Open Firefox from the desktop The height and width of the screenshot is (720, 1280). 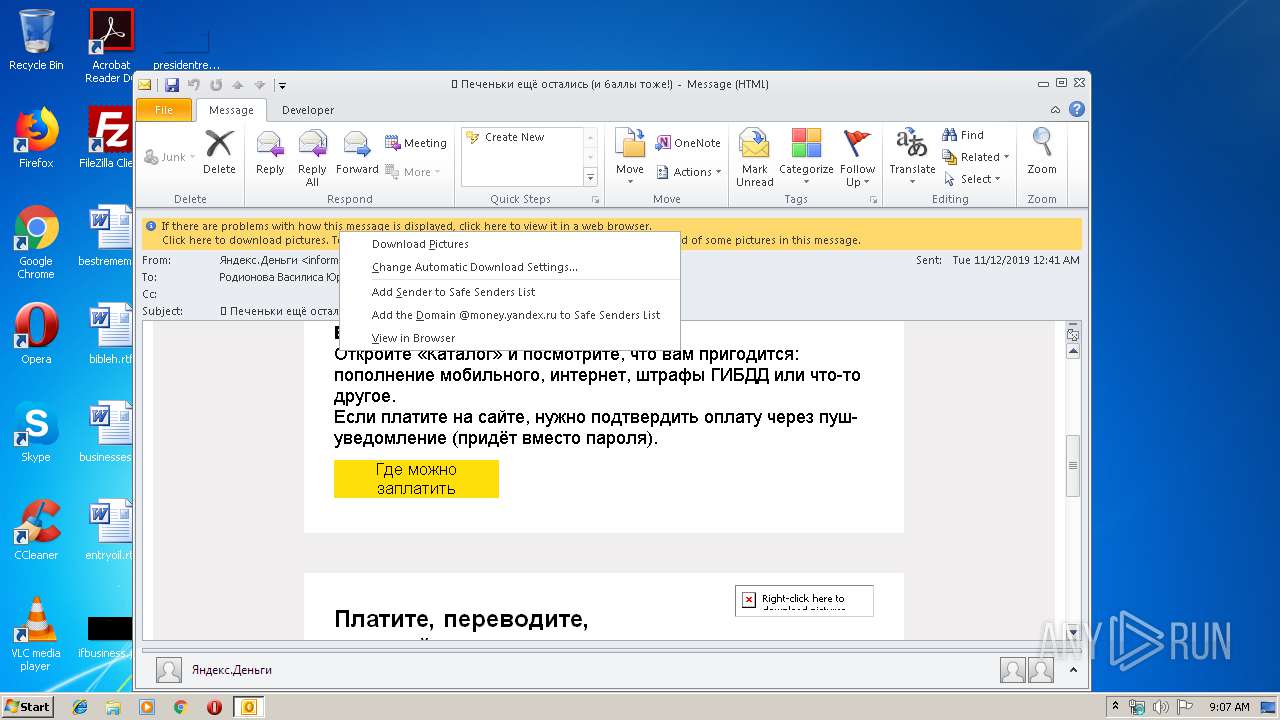click(x=36, y=138)
